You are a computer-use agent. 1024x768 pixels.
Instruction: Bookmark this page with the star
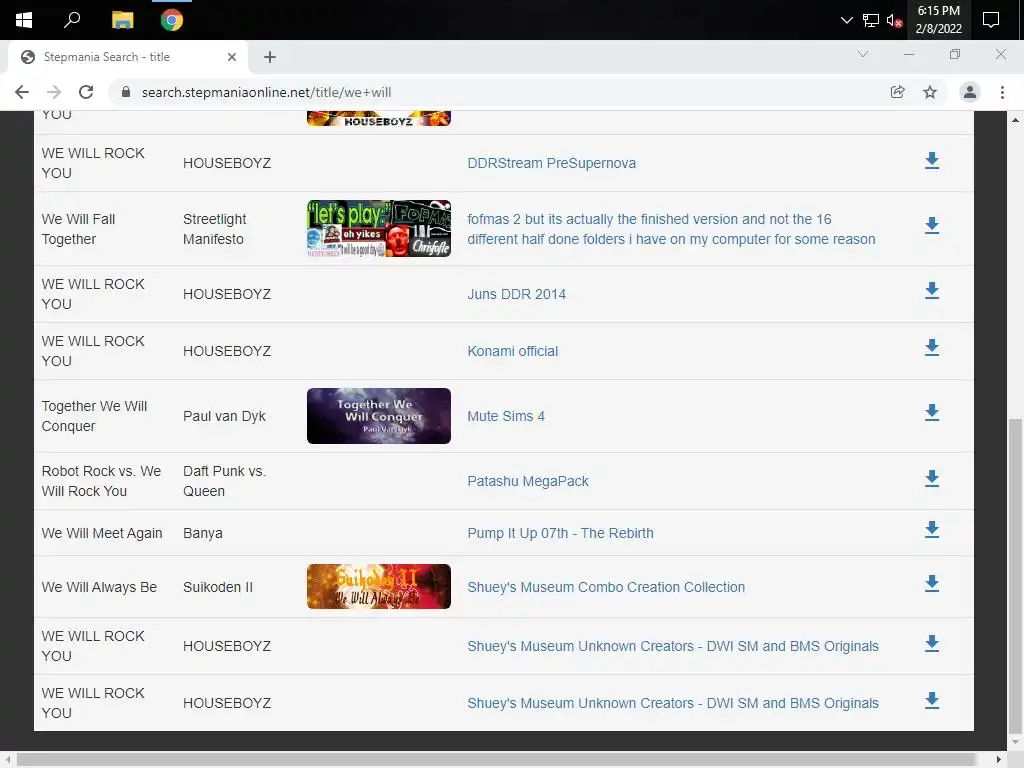(930, 92)
